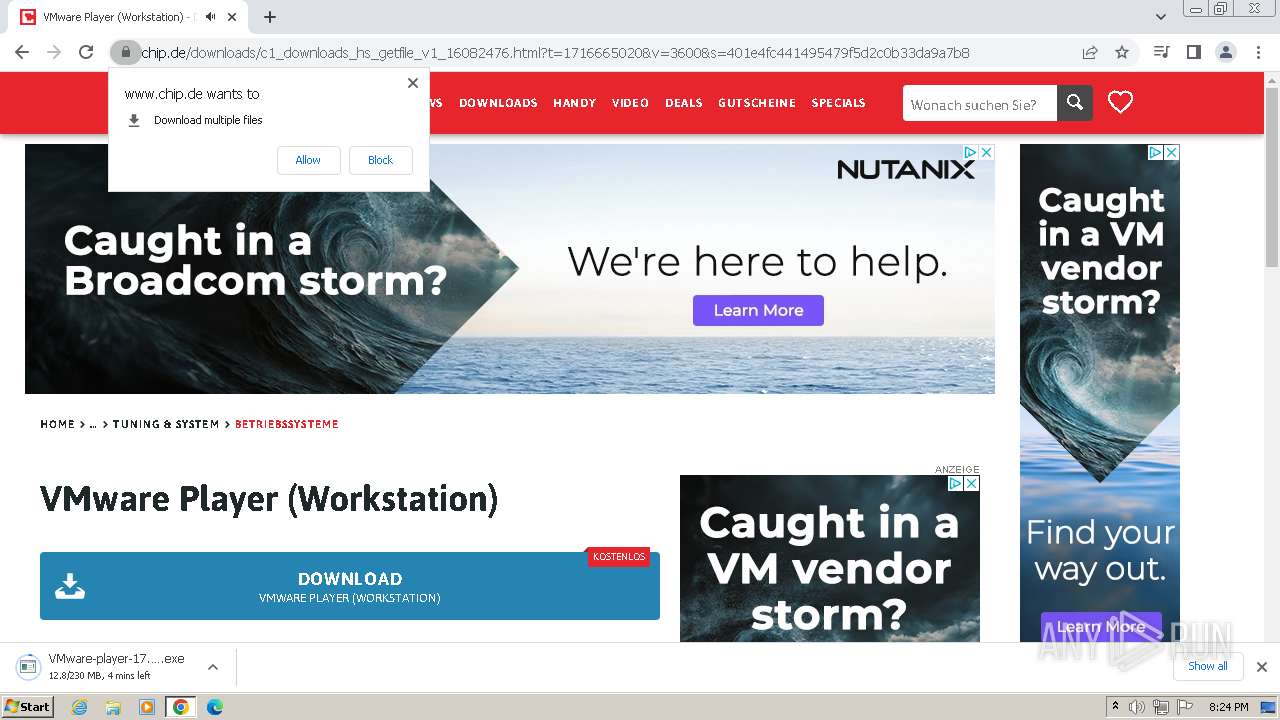Click the Wonach suchen Sie search field
This screenshot has height=720, width=1280.
tap(980, 103)
